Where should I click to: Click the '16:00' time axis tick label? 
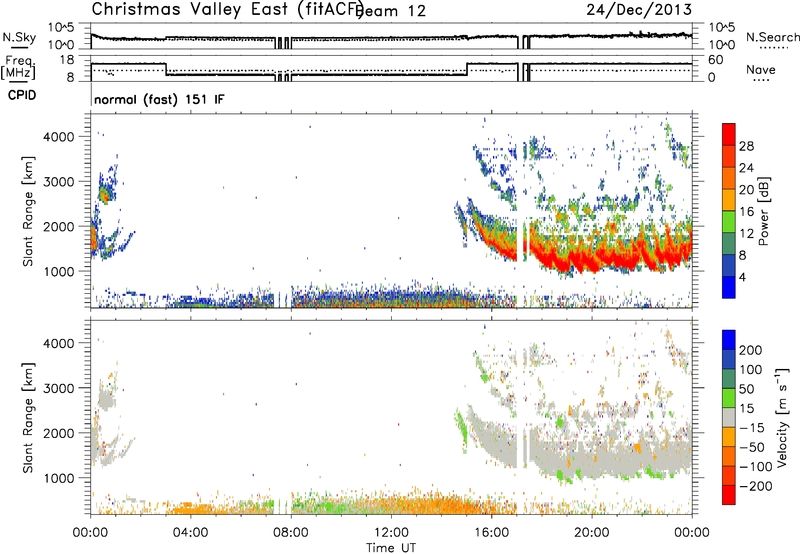pos(491,533)
